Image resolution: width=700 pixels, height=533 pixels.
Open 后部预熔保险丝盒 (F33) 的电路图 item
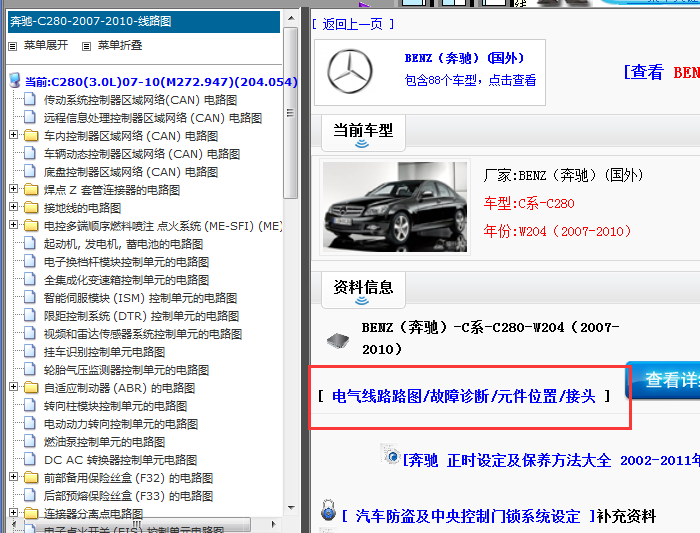click(128, 496)
